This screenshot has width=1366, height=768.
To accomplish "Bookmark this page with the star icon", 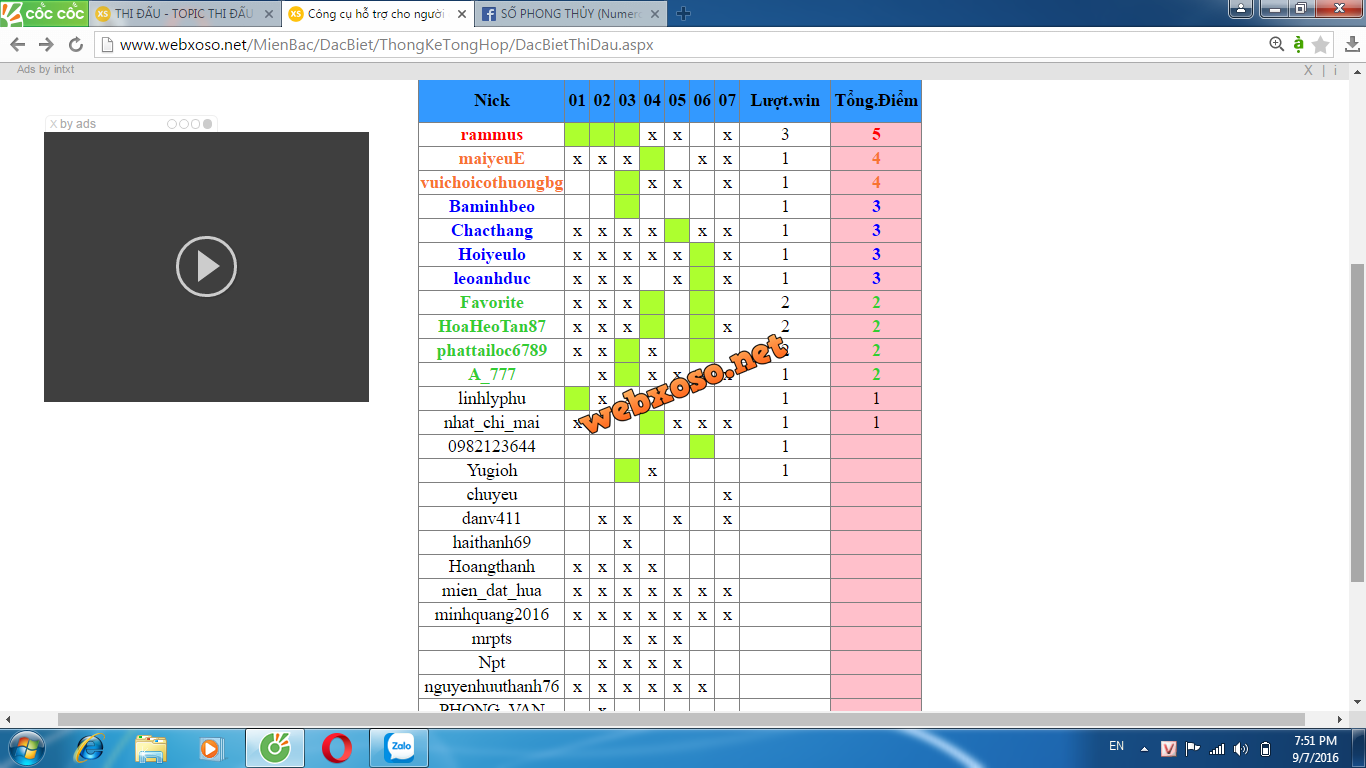I will click(x=1321, y=44).
